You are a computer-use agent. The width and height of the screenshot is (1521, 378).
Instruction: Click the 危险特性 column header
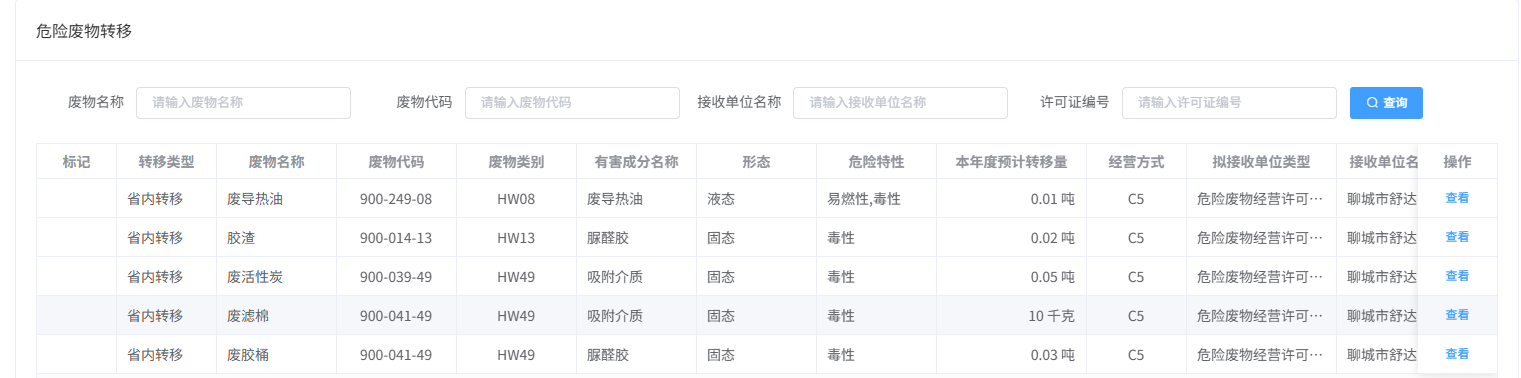click(x=876, y=162)
